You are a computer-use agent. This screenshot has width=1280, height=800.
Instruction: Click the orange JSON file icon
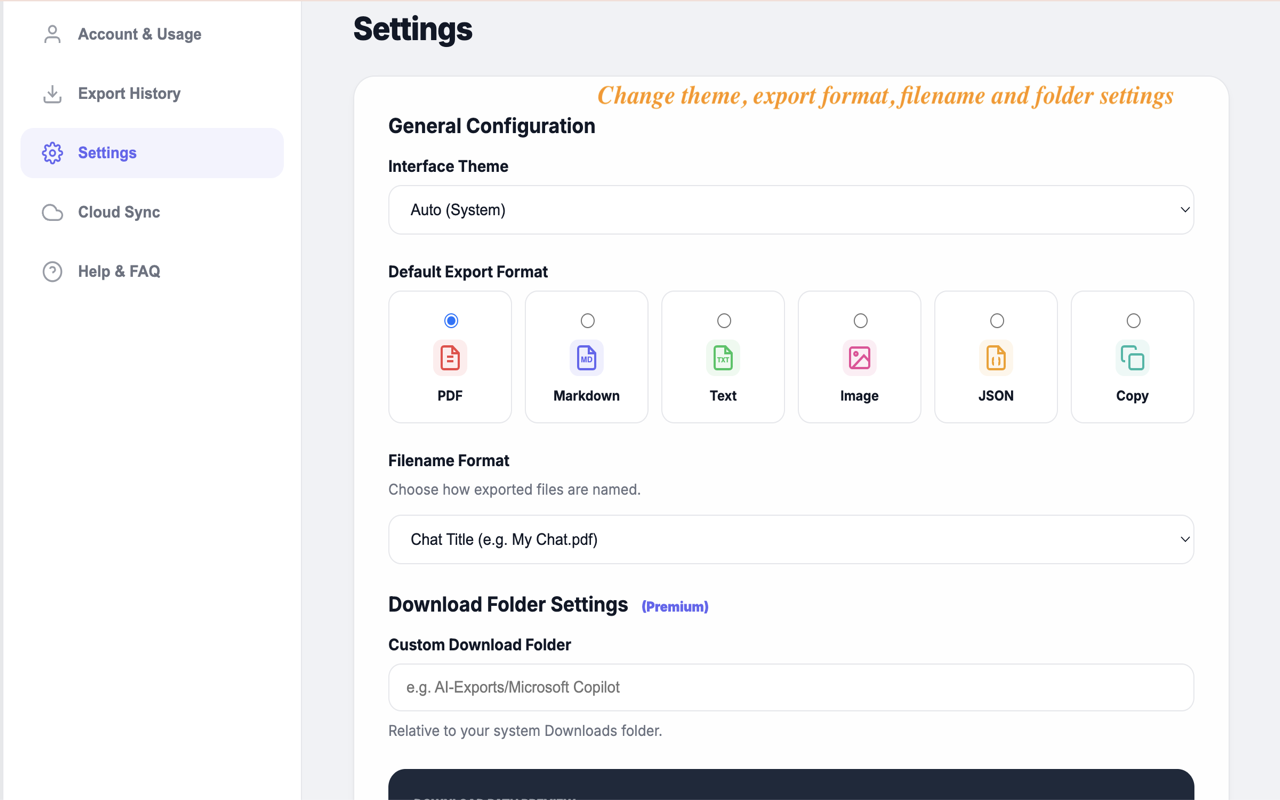(x=996, y=357)
